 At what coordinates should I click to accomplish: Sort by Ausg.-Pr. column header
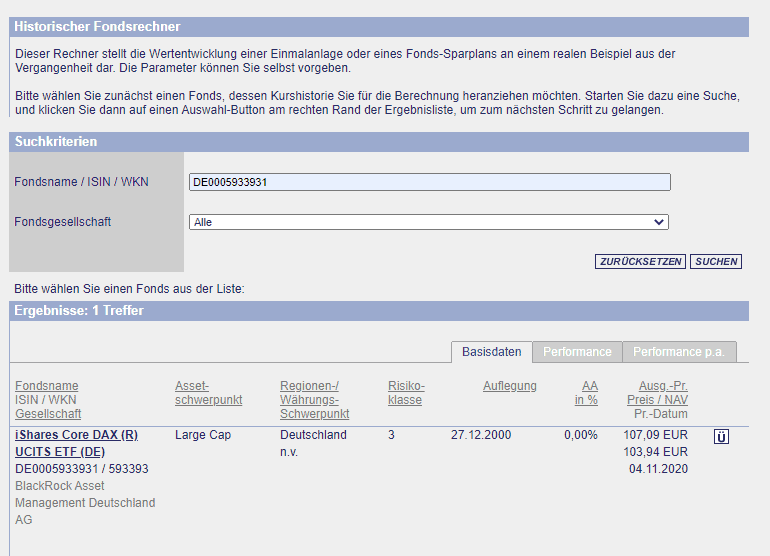[663, 386]
